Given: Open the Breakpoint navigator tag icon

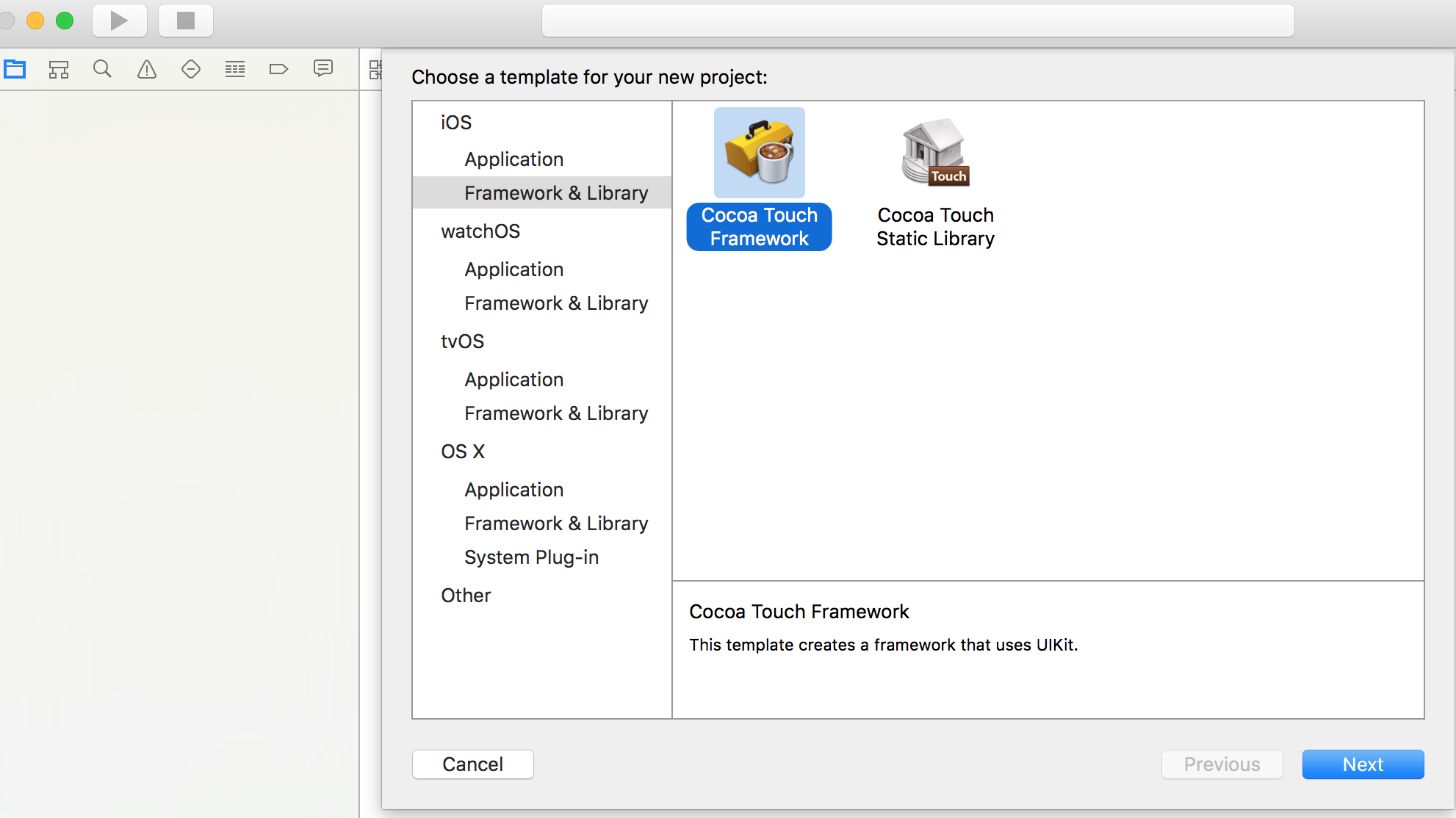Looking at the screenshot, I should pos(279,70).
